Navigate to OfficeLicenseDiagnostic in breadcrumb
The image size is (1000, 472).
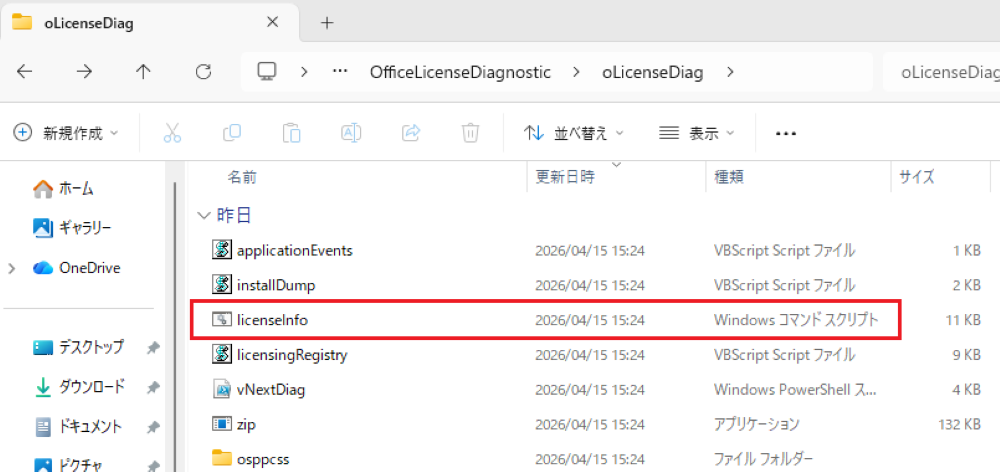pyautogui.click(x=460, y=72)
